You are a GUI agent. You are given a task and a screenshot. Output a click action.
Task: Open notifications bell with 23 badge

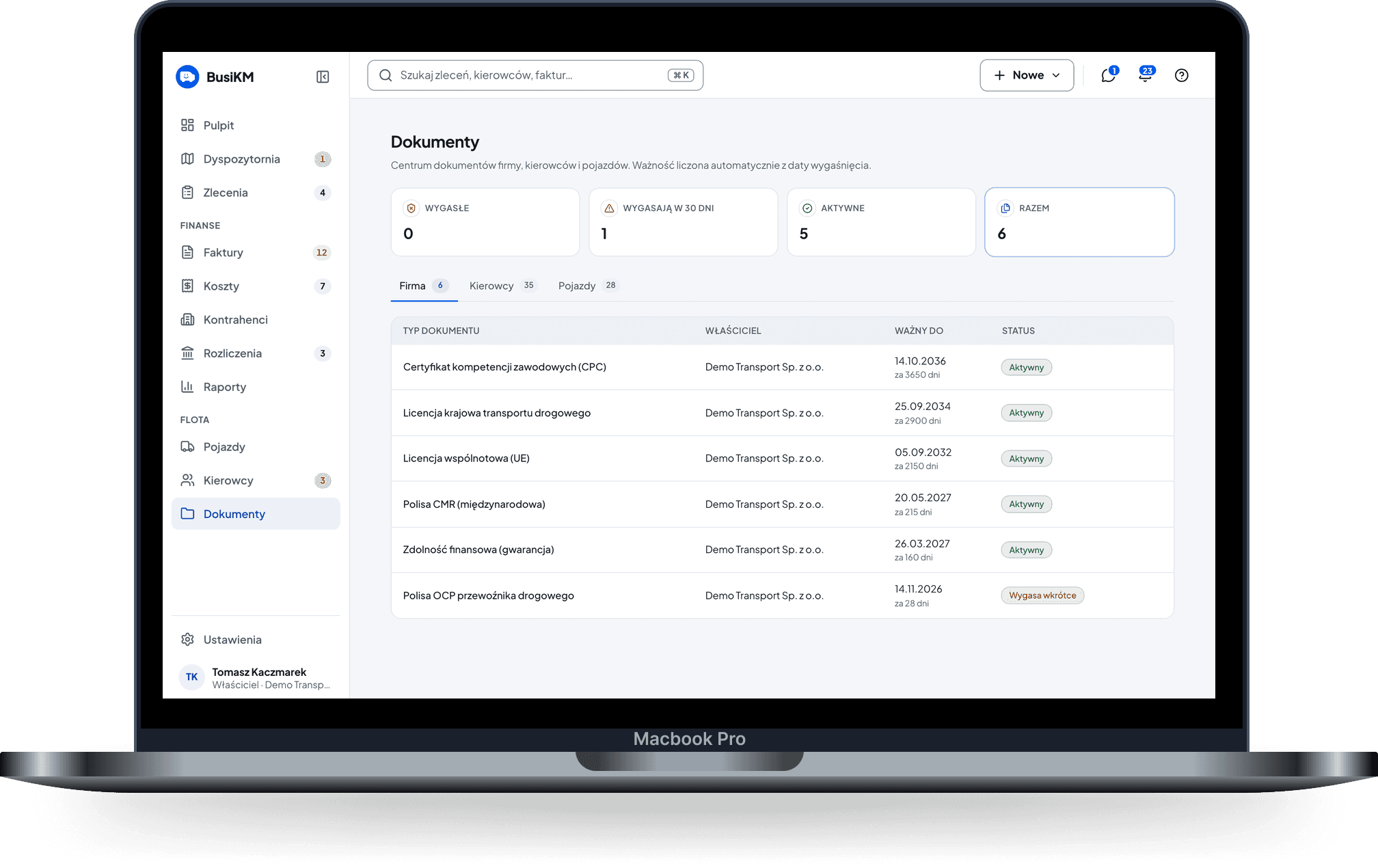click(x=1145, y=75)
